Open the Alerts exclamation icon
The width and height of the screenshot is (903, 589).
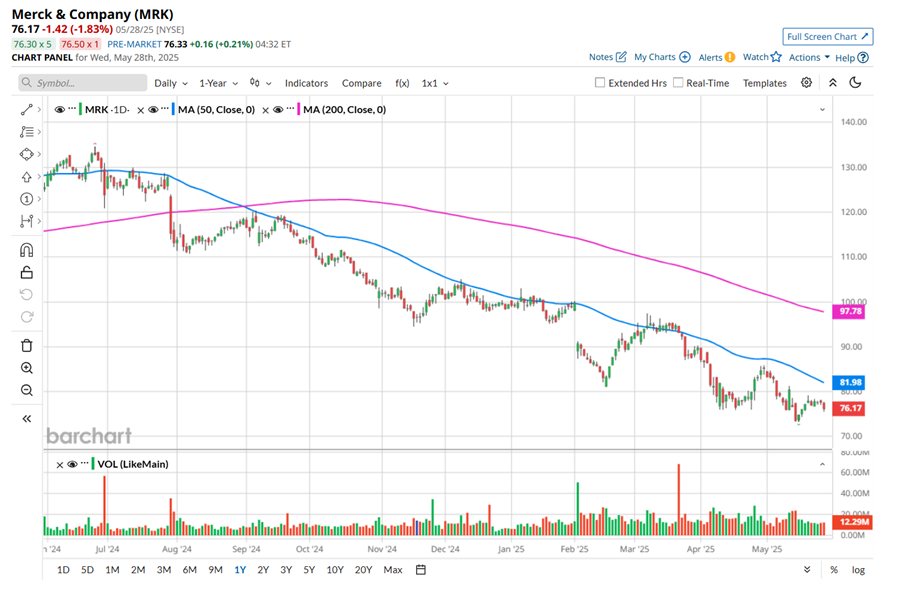pos(730,57)
